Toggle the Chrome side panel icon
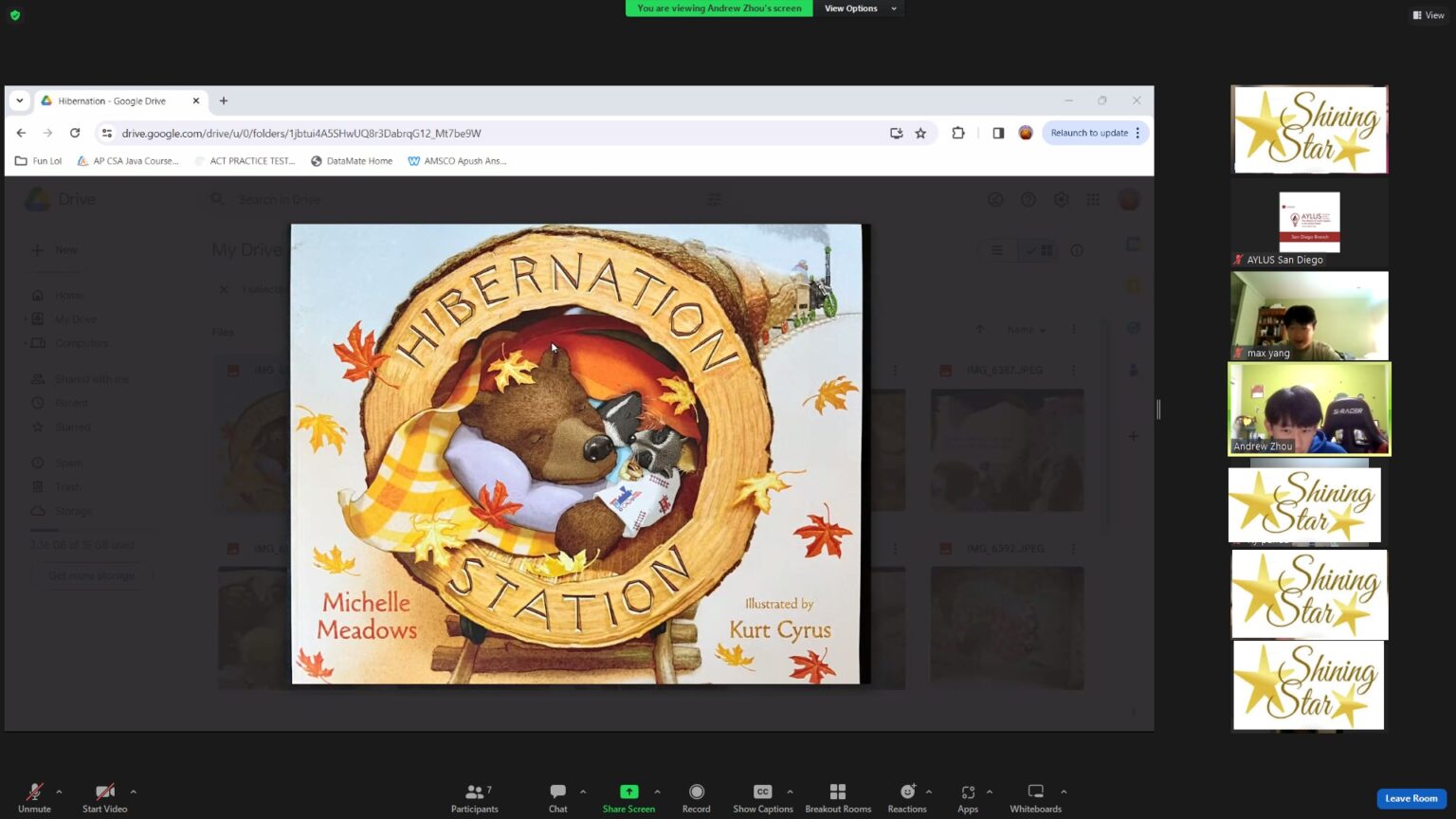Viewport: 1456px width, 819px height. [x=998, y=133]
